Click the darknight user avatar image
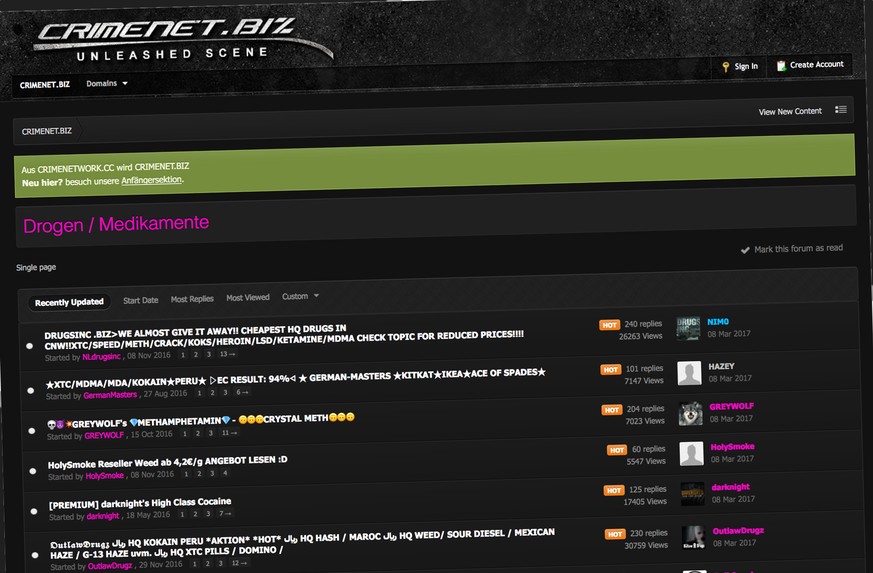873x573 pixels. [x=691, y=493]
